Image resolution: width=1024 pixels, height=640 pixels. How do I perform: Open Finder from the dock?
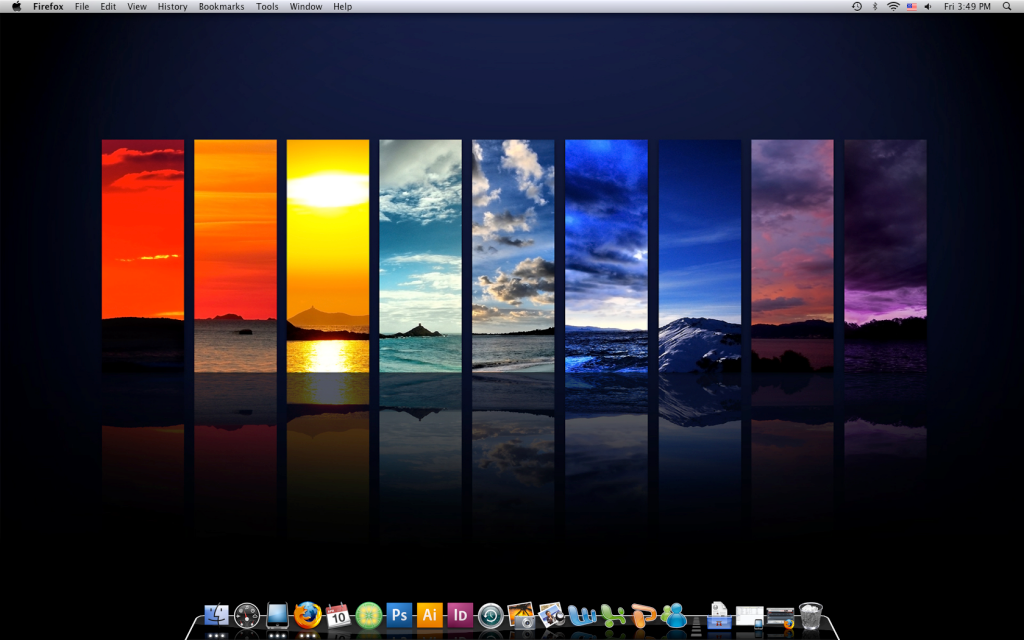tap(217, 615)
